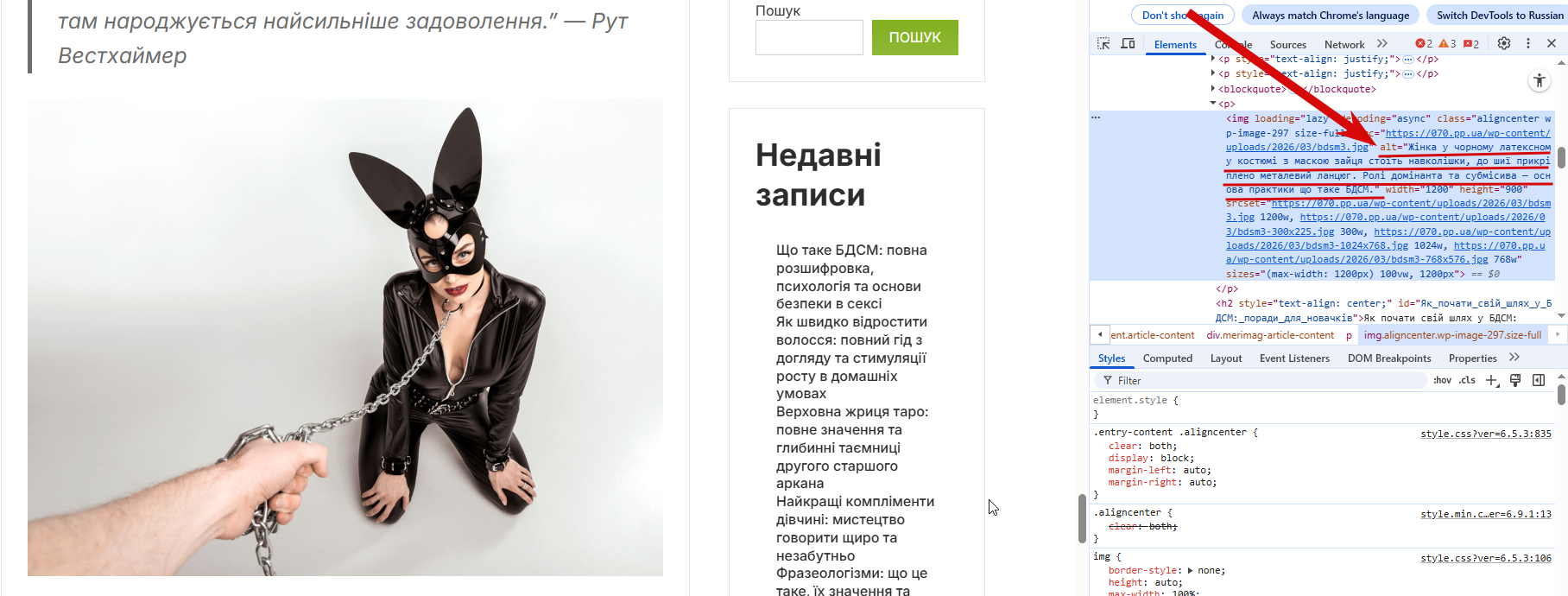
Task: Expand border-style property triangle in img rule
Action: tap(1191, 570)
